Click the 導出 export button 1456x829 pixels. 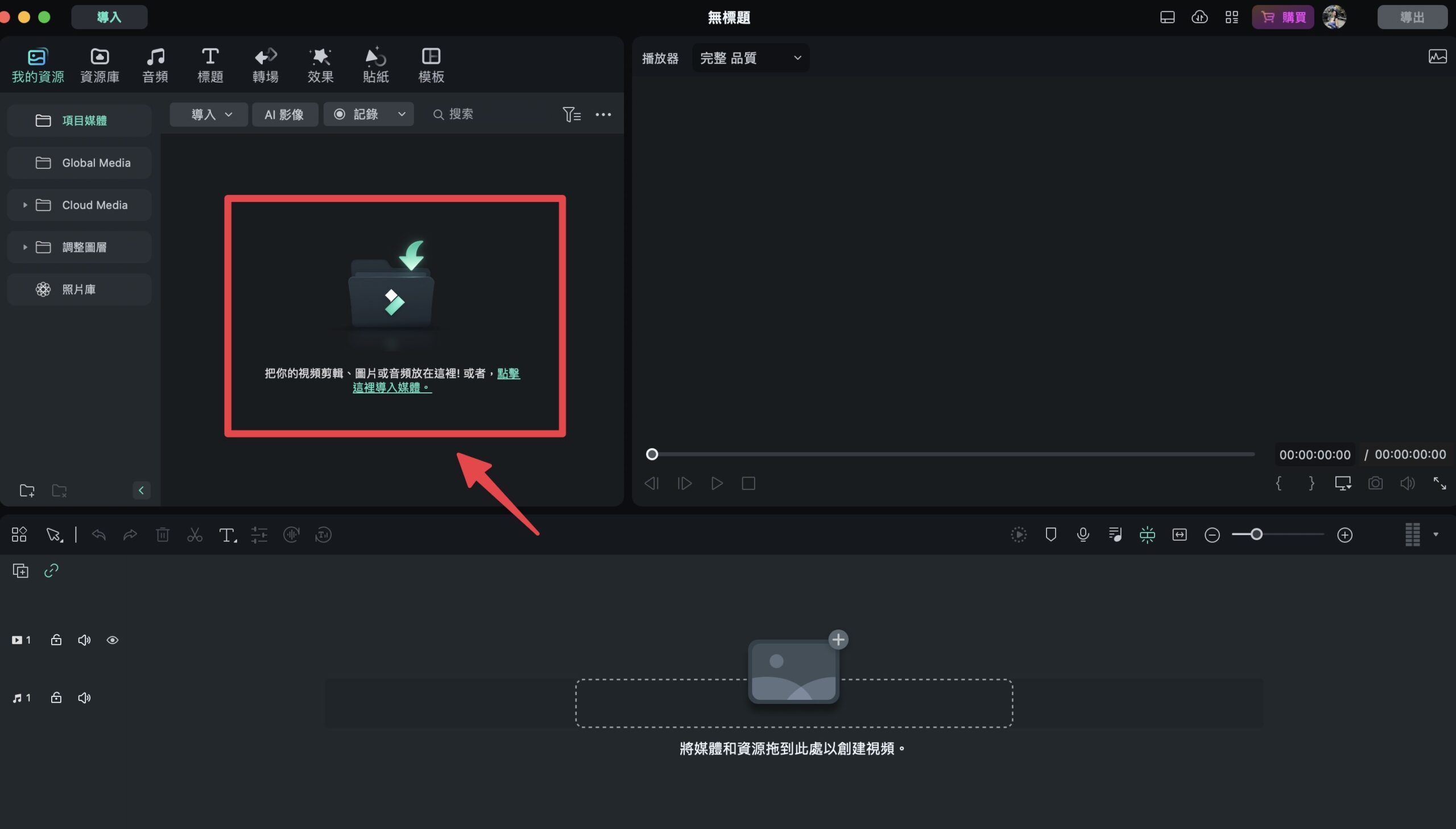(x=1412, y=17)
